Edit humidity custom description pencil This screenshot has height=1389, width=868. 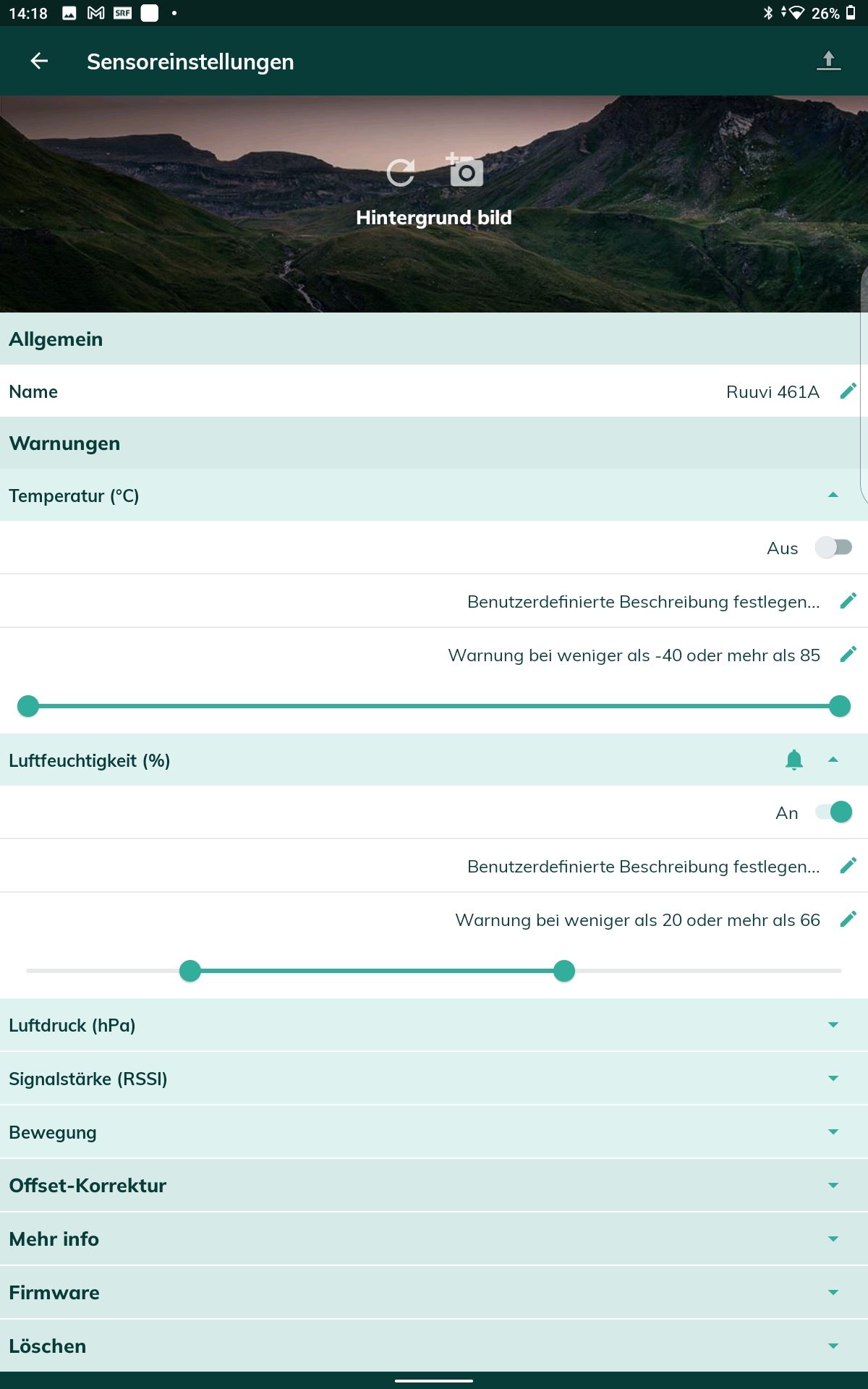(x=848, y=866)
